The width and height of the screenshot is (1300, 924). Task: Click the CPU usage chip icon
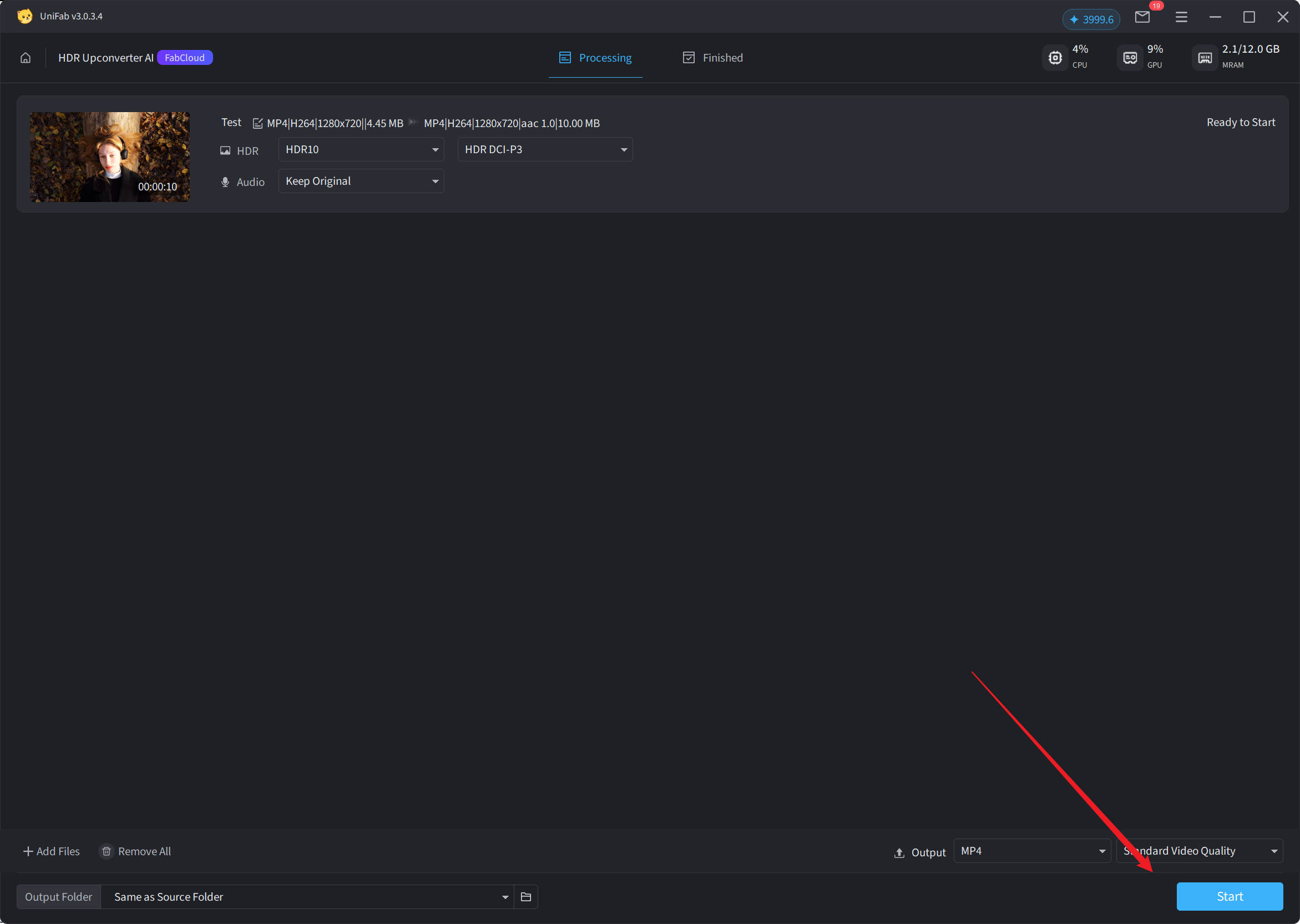click(x=1055, y=58)
